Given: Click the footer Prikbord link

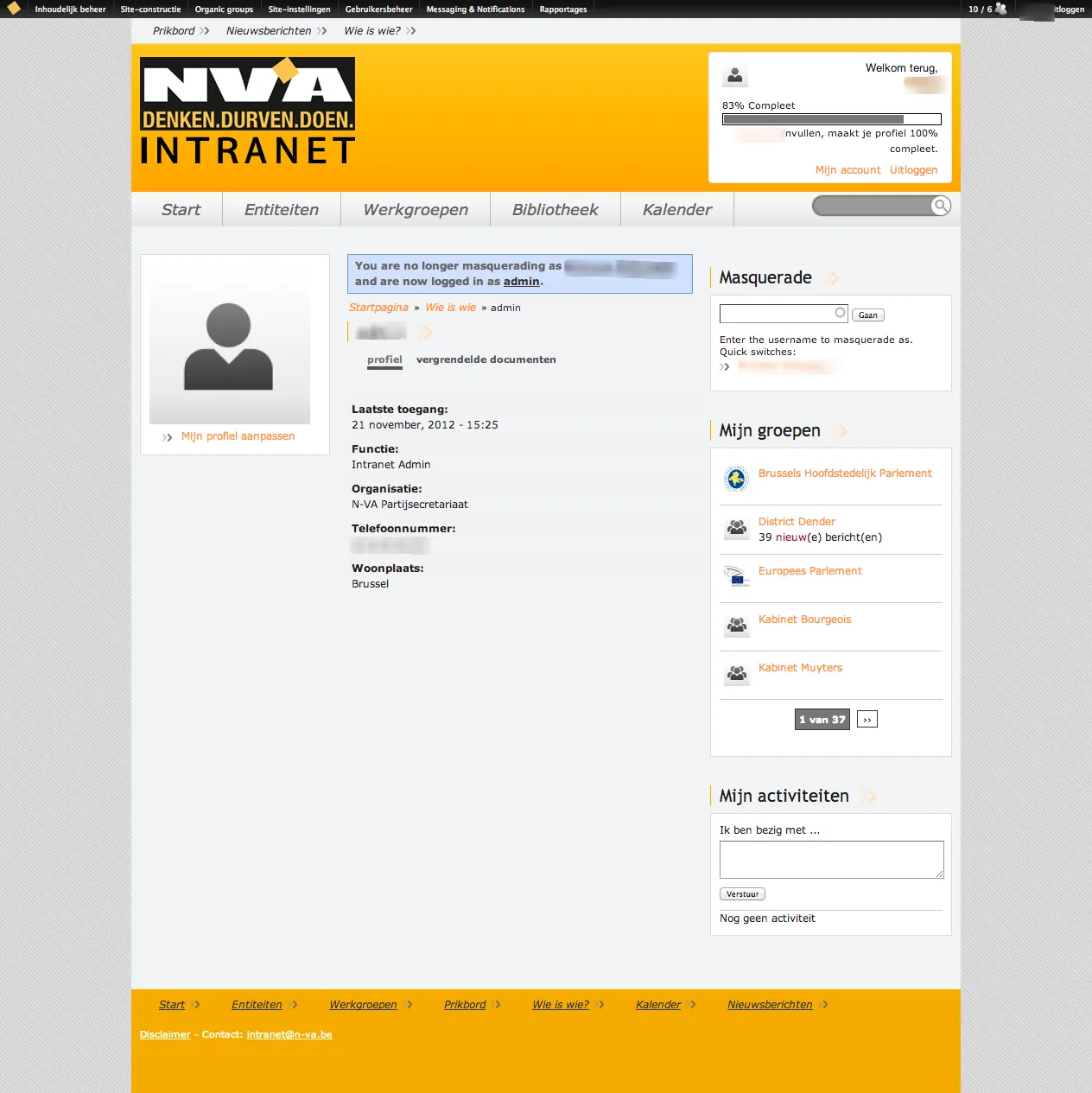Looking at the screenshot, I should click(x=465, y=1005).
